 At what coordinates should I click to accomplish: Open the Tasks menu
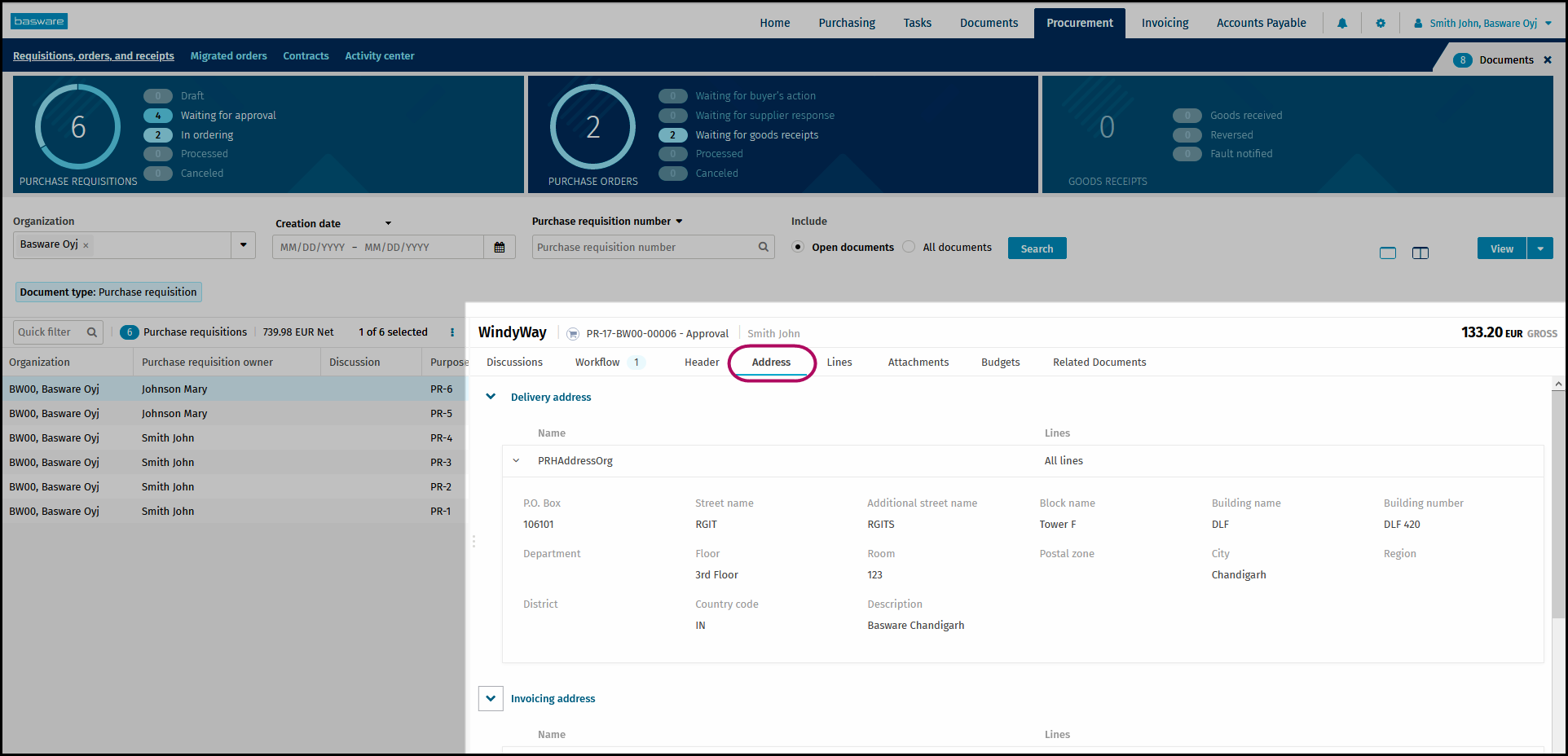point(917,23)
